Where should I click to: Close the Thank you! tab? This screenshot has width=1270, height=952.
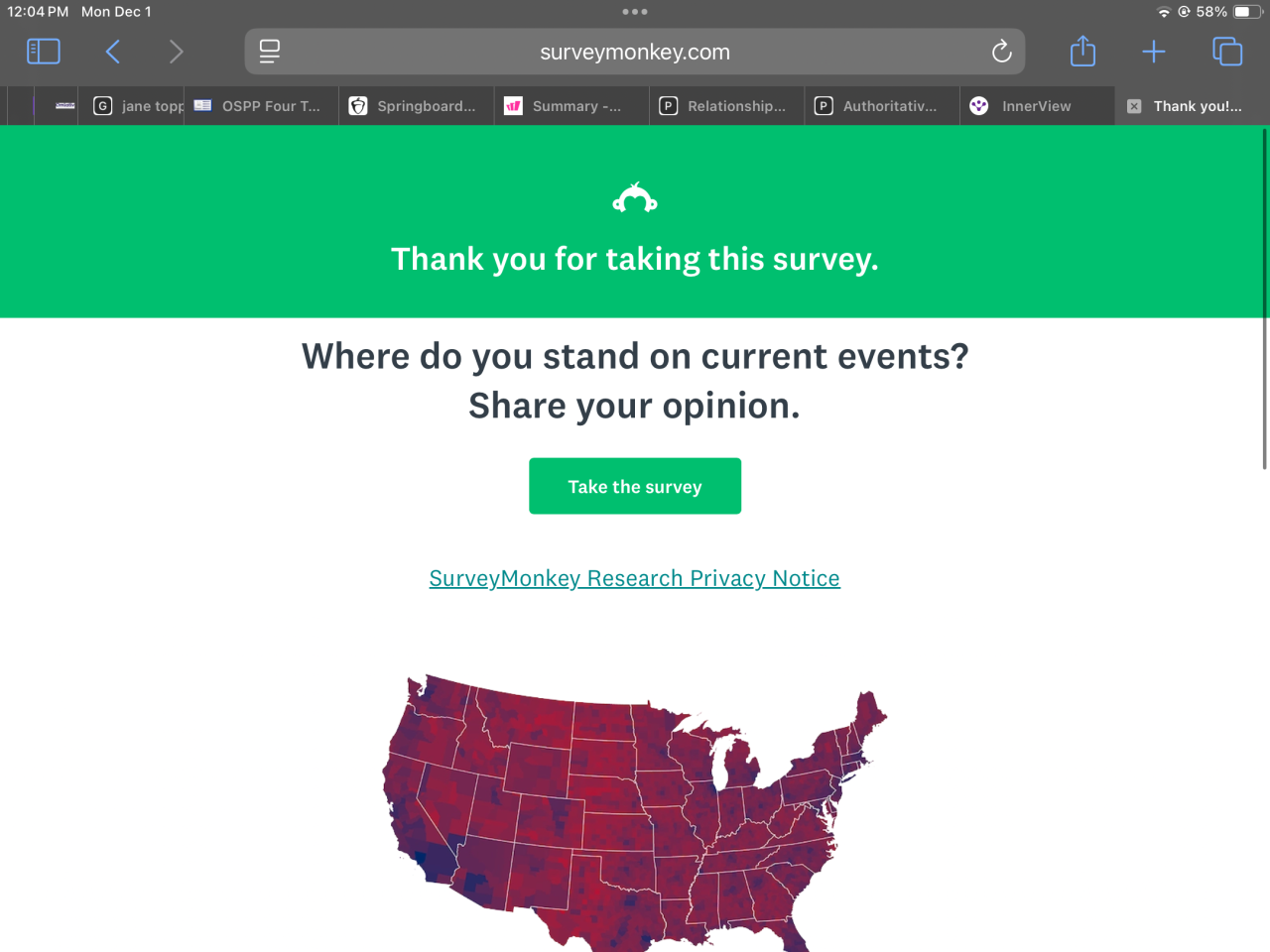(x=1134, y=106)
